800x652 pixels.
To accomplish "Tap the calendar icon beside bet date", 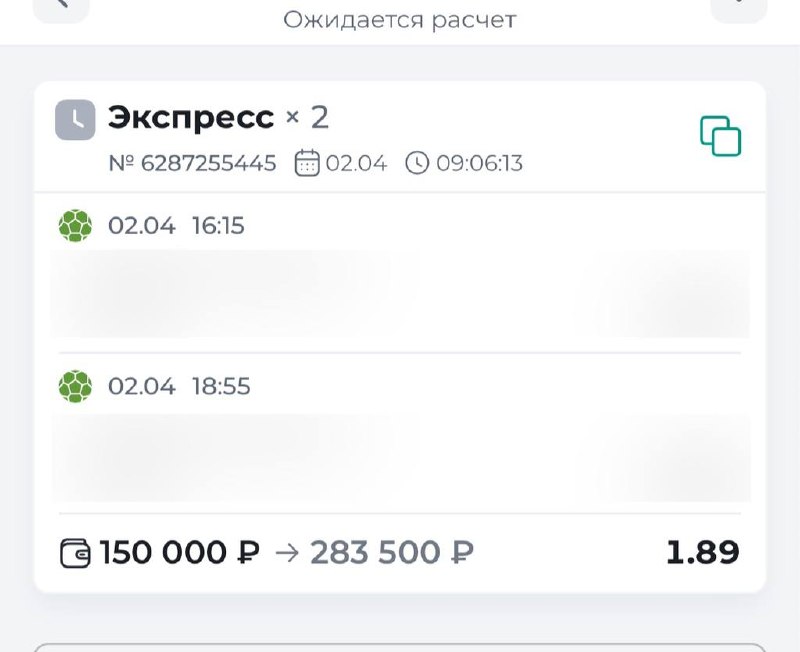I will 307,163.
